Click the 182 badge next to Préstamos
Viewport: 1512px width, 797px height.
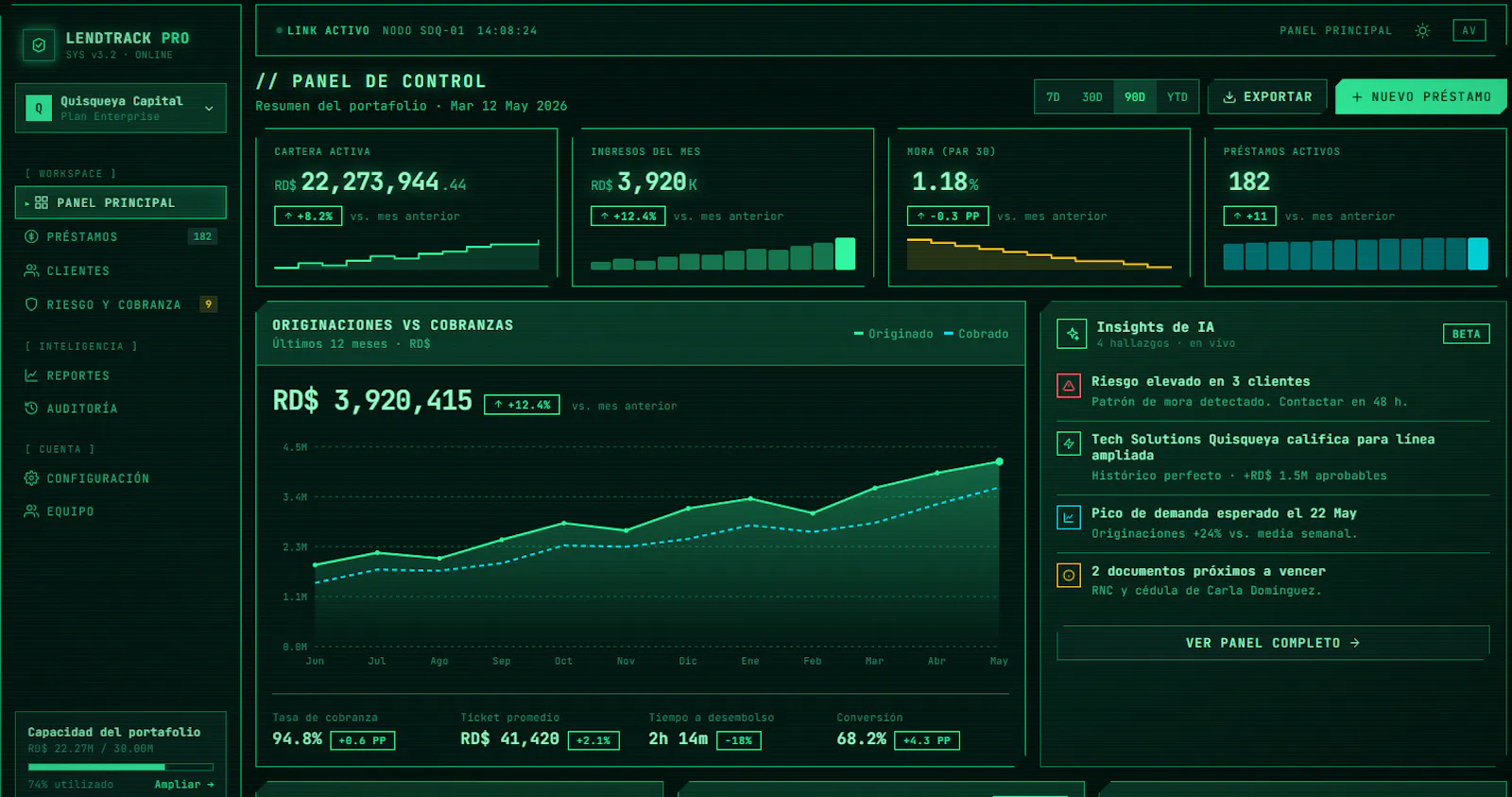coord(202,236)
